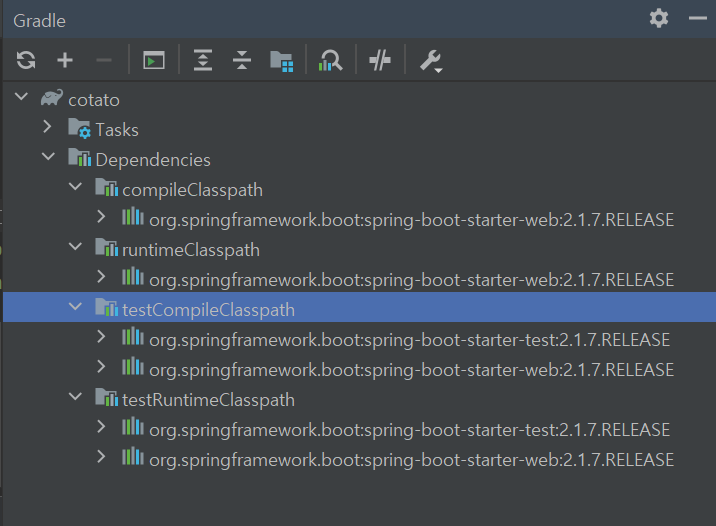The height and width of the screenshot is (526, 716).
Task: Open Gradle panel options gear
Action: coord(659,19)
